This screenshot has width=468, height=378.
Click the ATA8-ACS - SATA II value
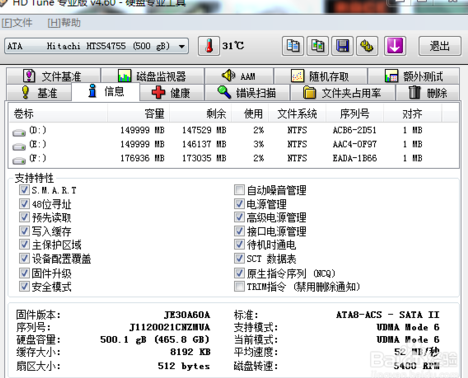coord(388,315)
